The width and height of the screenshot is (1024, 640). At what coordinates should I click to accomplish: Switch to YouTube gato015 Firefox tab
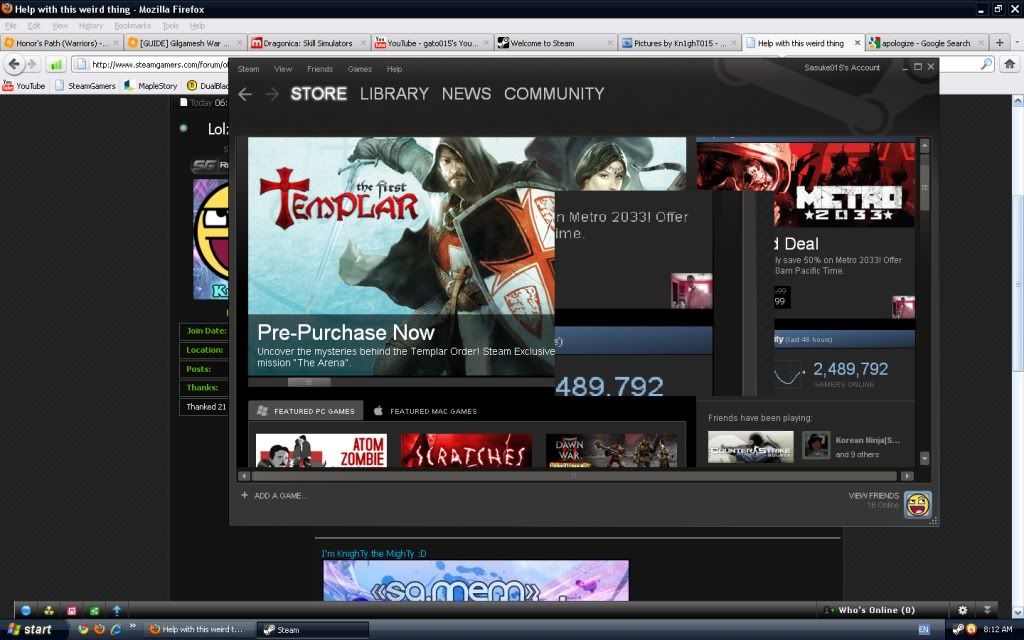432,43
